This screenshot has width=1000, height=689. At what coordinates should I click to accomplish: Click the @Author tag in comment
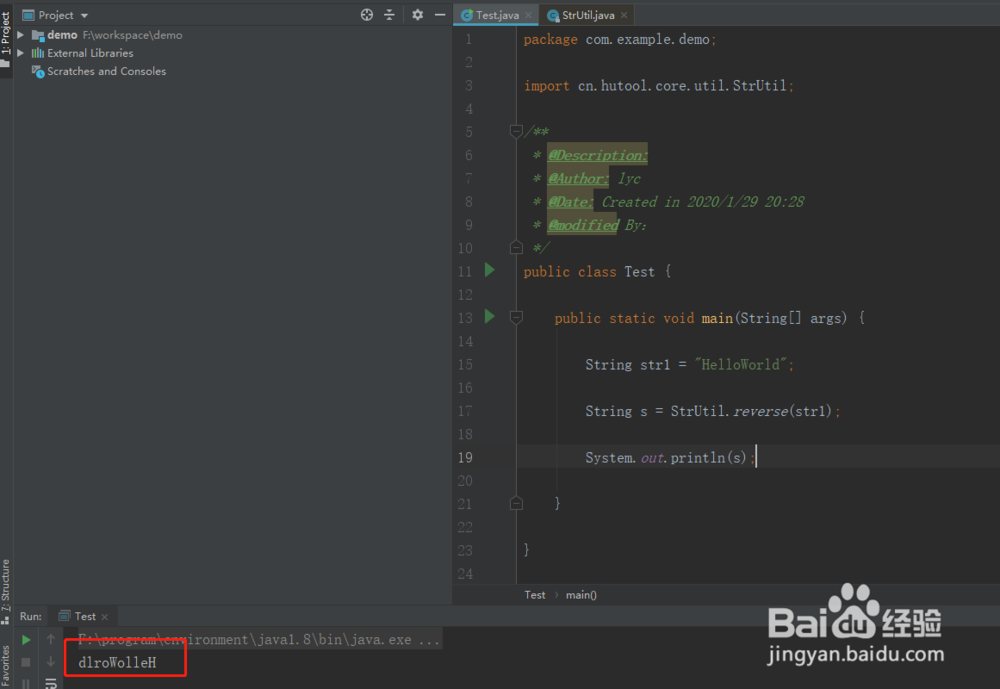(x=578, y=179)
